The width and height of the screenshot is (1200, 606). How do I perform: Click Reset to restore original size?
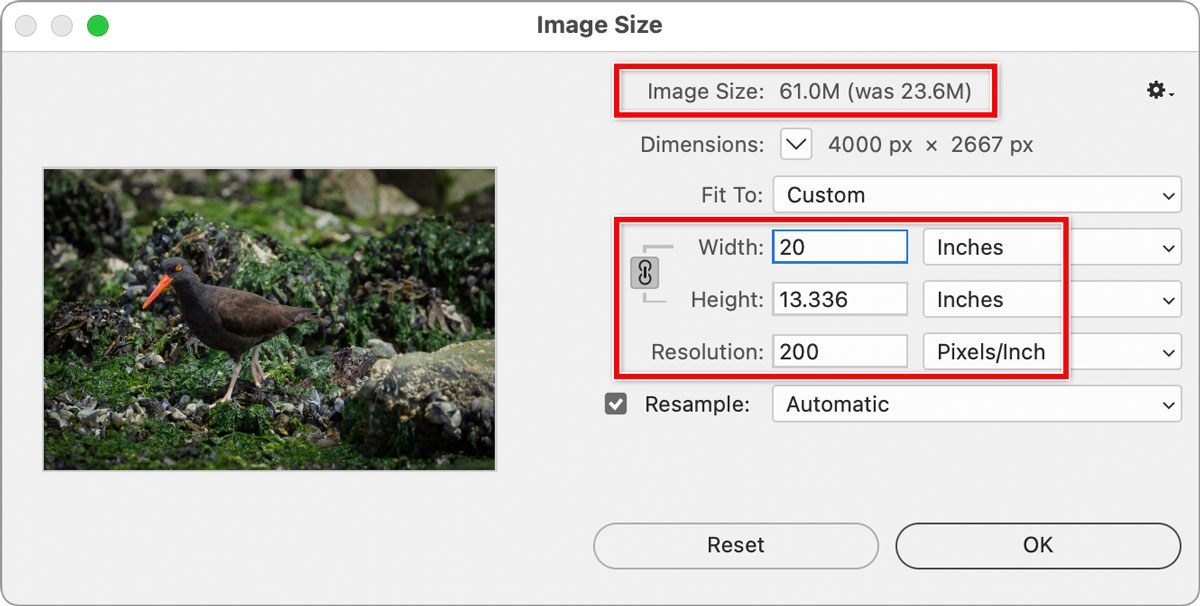pos(735,545)
